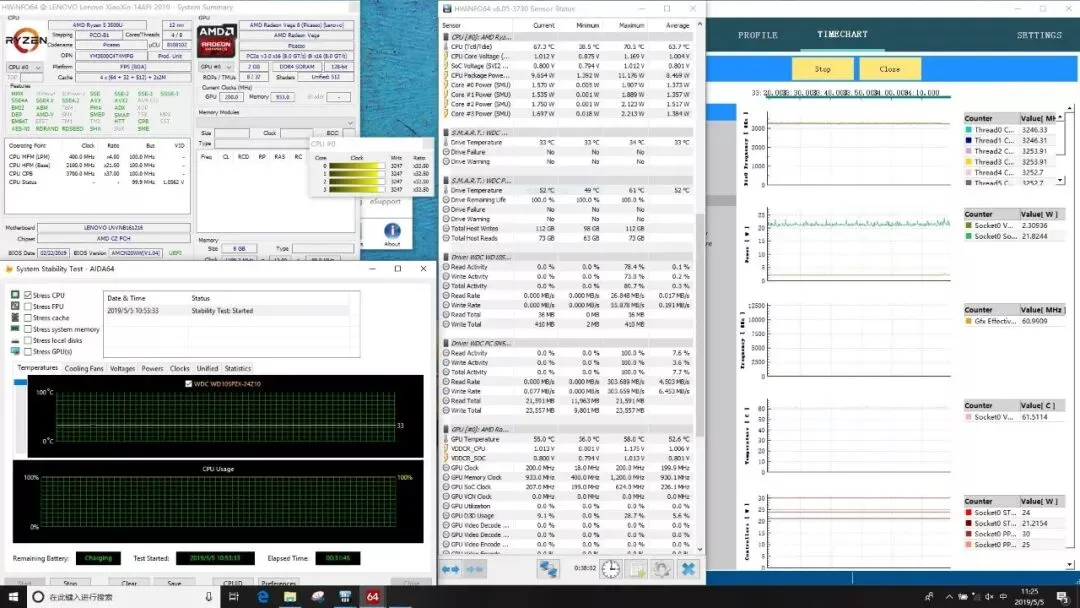Open the sensor logging export icon
Image resolution: width=1080 pixels, height=608 pixels.
point(636,569)
